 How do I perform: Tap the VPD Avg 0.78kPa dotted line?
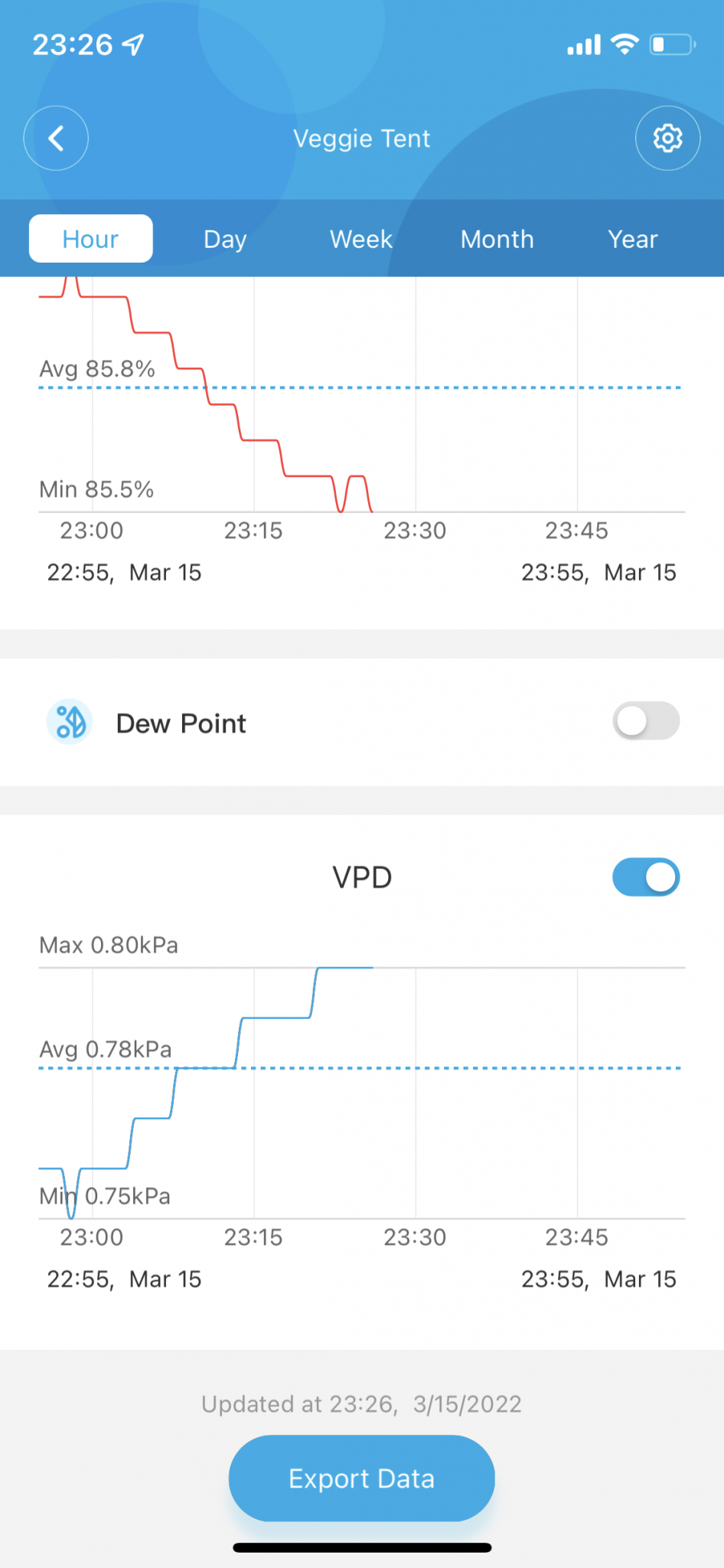(360, 1067)
